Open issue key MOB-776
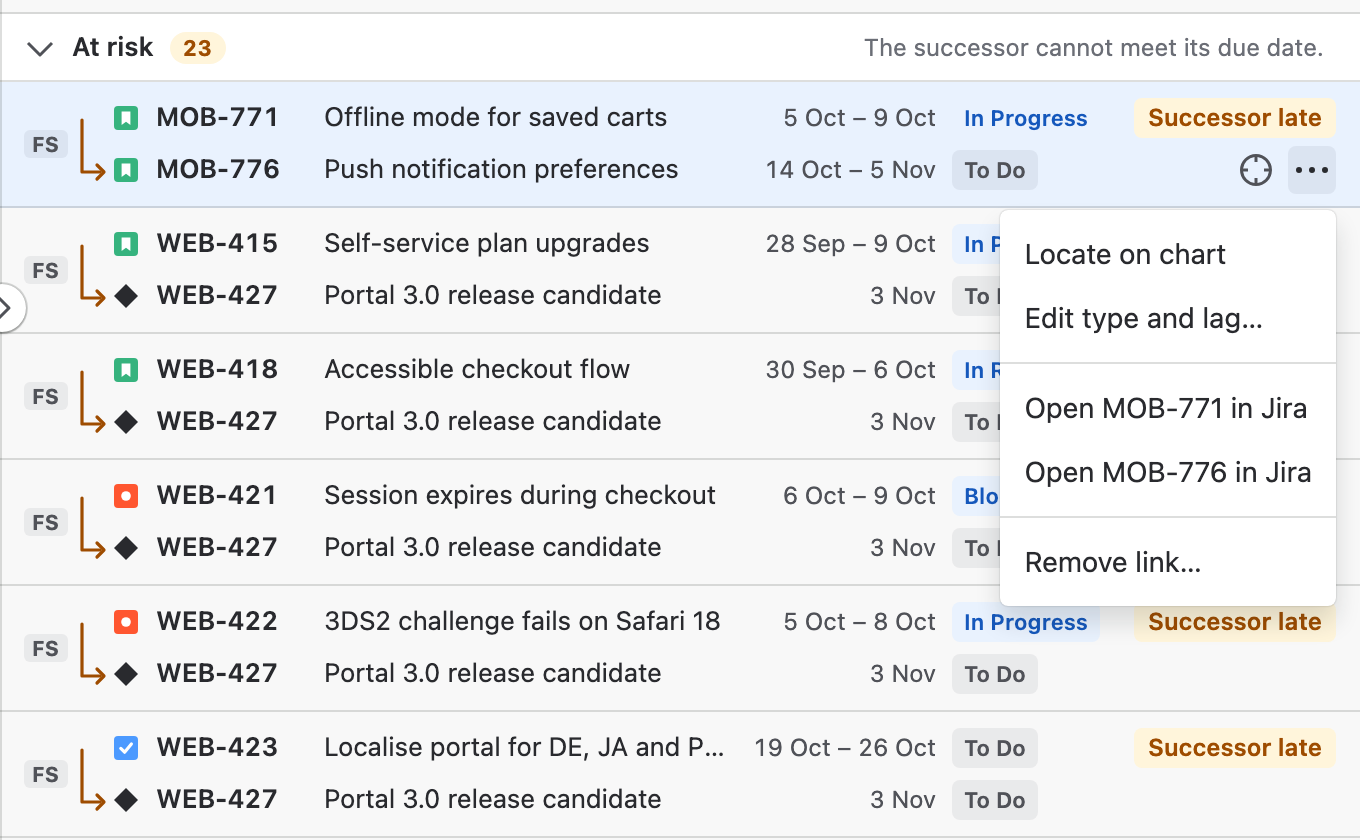The width and height of the screenshot is (1360, 840). click(x=218, y=170)
